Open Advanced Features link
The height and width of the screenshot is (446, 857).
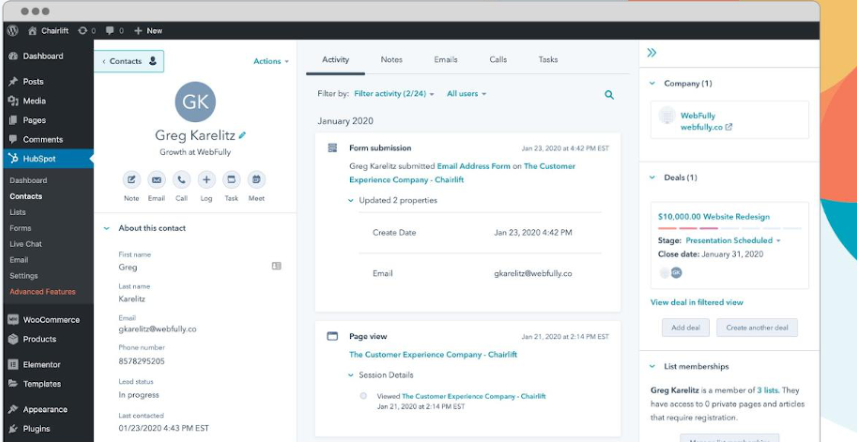point(42,291)
